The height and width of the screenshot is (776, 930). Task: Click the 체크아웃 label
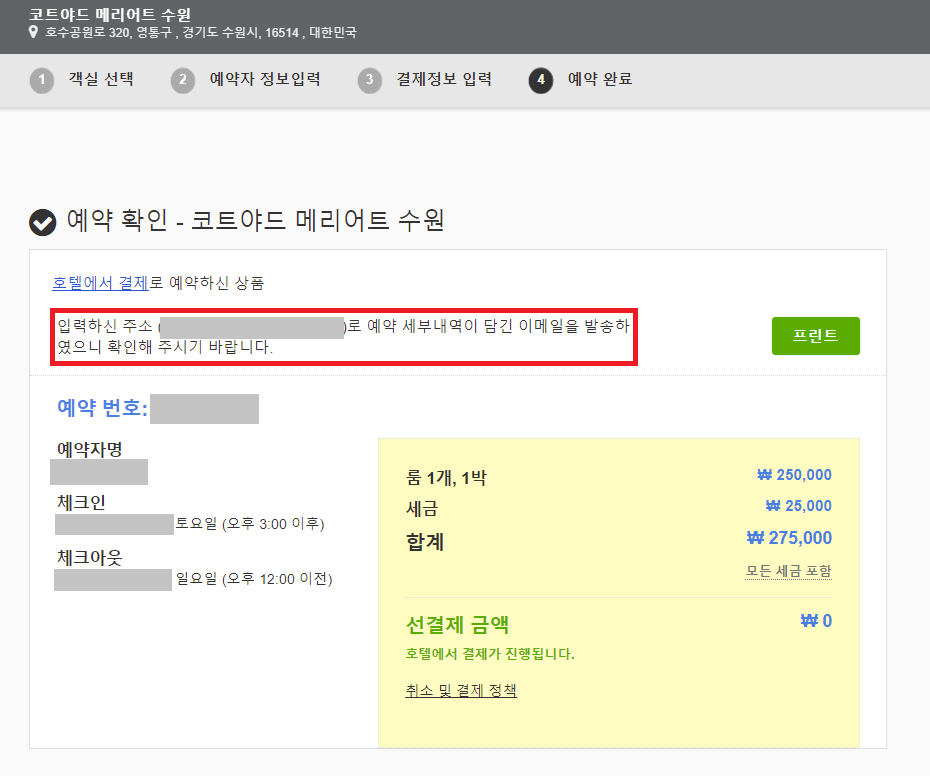(90, 558)
